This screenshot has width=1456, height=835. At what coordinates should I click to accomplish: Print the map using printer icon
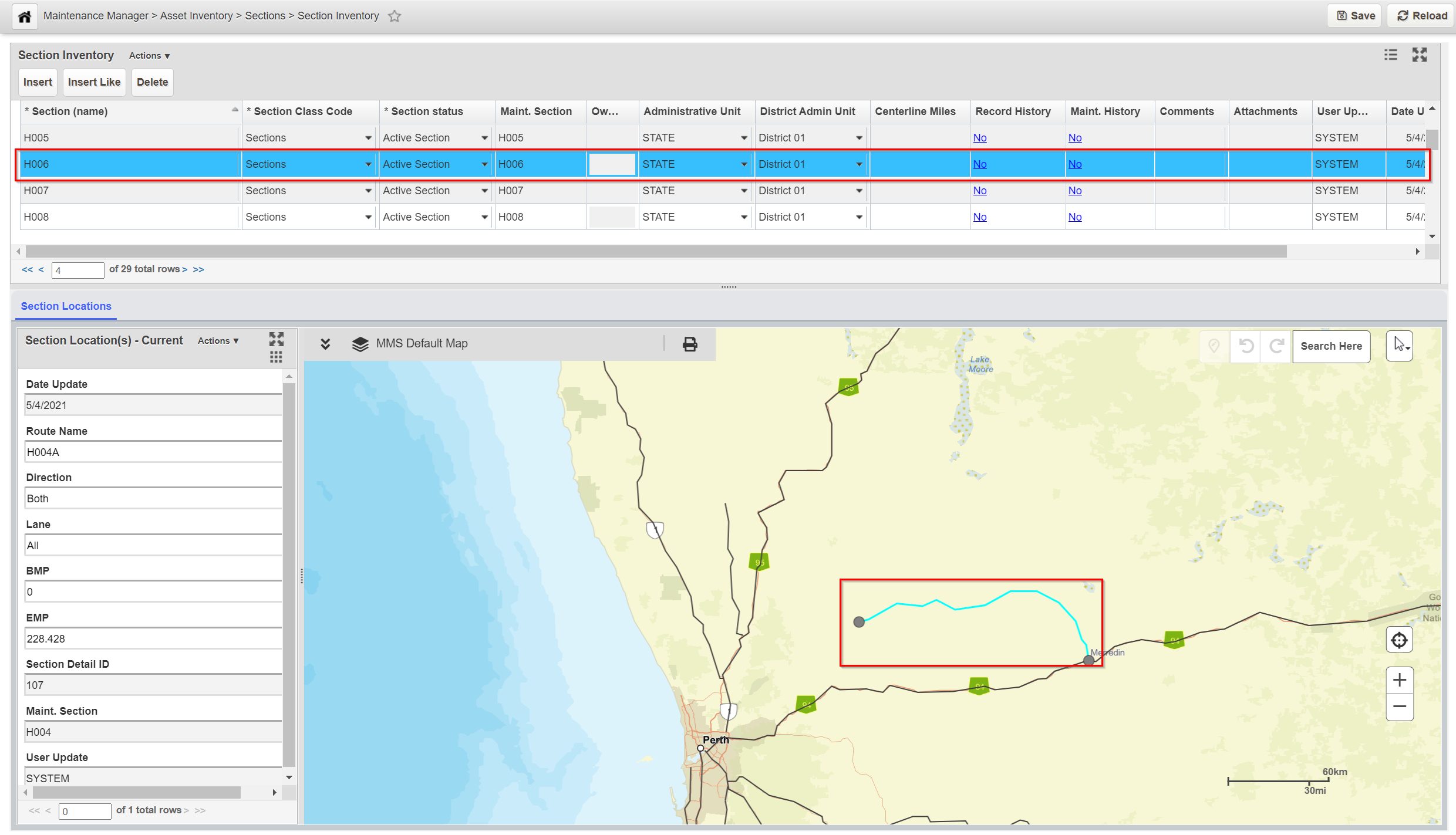tap(690, 344)
